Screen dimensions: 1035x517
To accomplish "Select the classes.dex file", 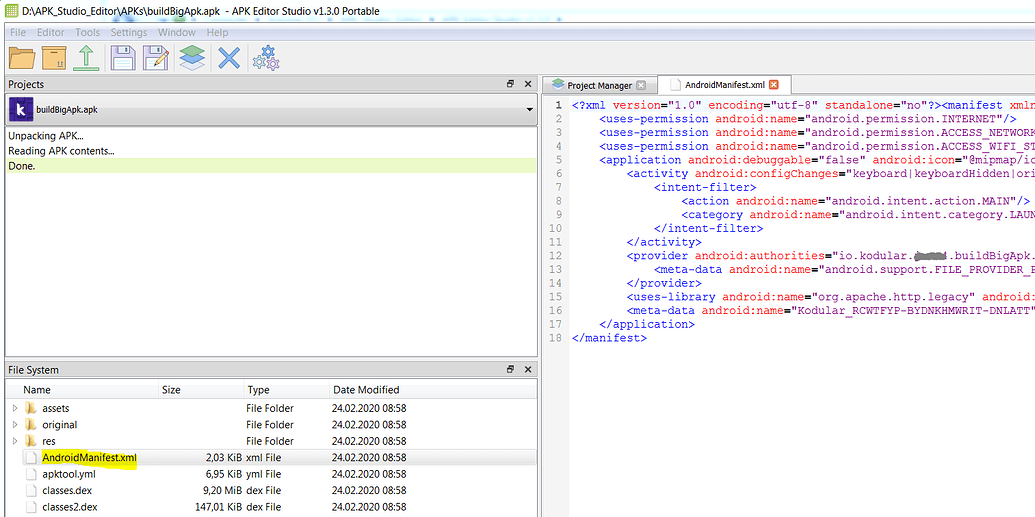I will click(x=68, y=490).
